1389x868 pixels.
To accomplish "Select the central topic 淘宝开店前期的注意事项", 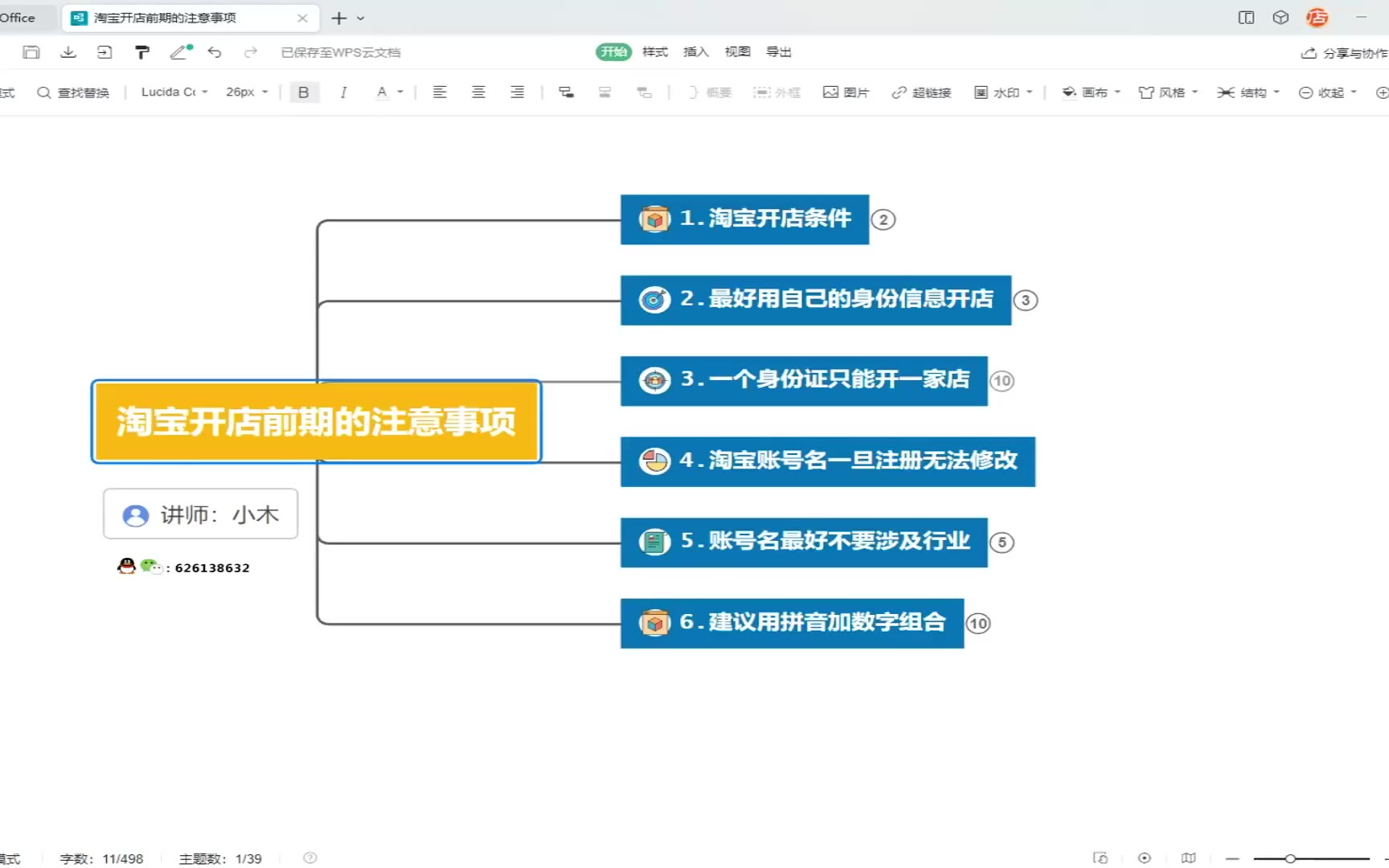I will tap(317, 422).
